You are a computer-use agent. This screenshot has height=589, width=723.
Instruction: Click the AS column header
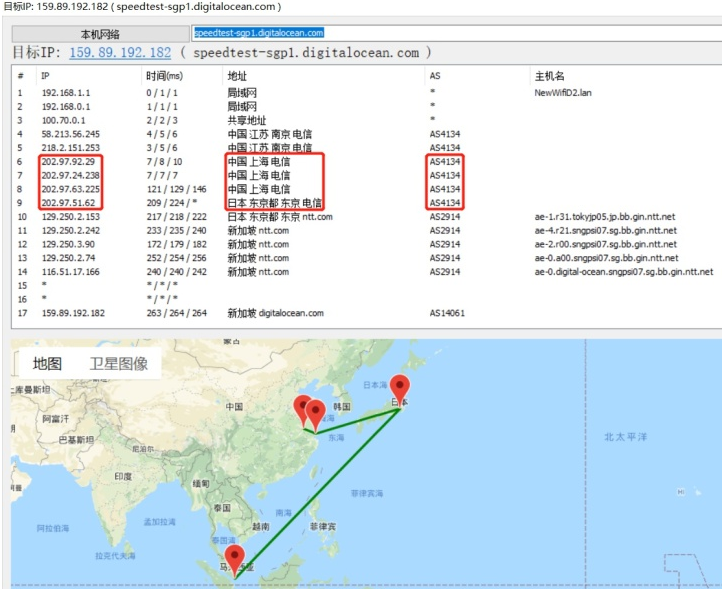pyautogui.click(x=435, y=76)
